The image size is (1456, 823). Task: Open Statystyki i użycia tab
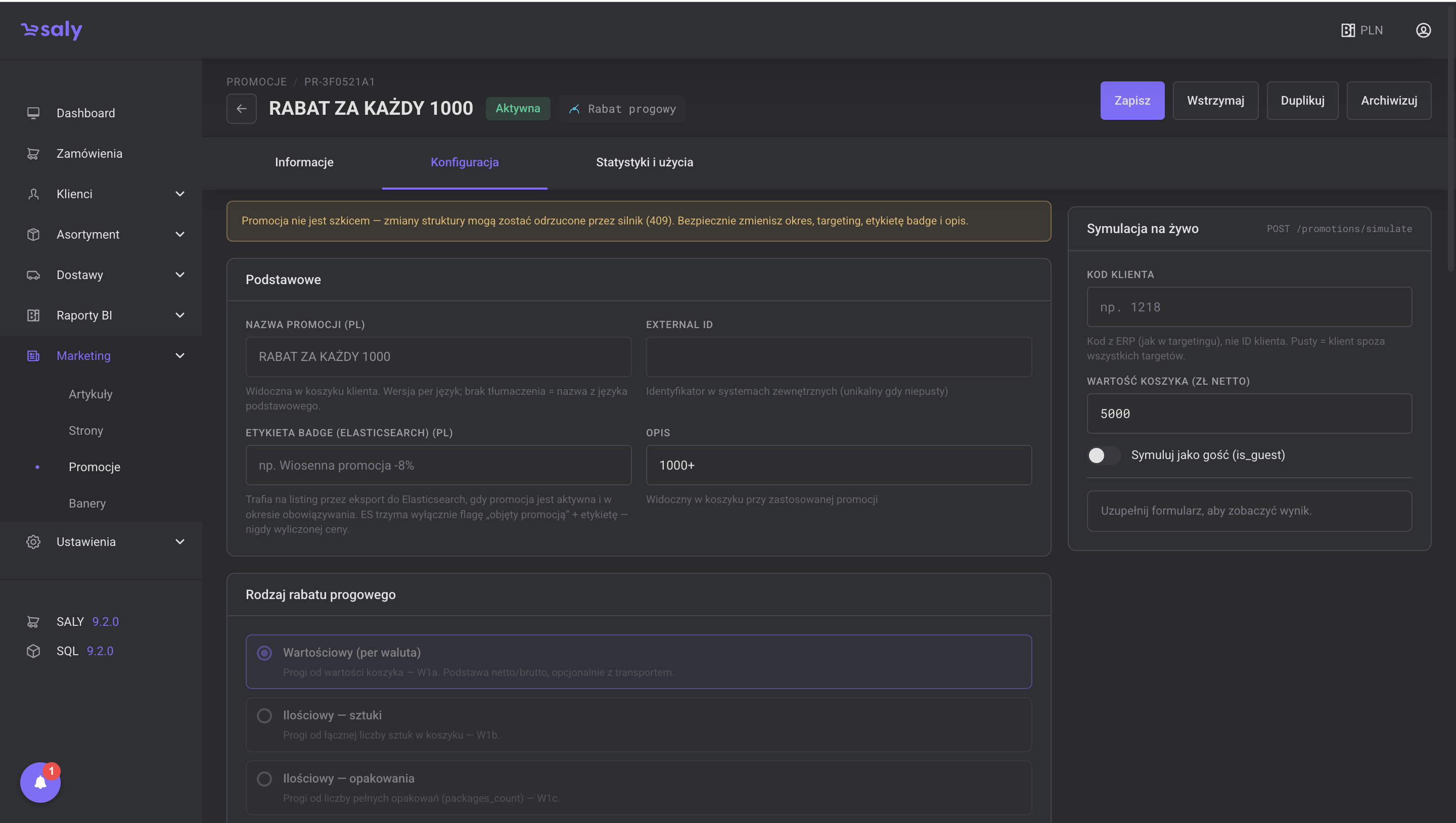645,162
